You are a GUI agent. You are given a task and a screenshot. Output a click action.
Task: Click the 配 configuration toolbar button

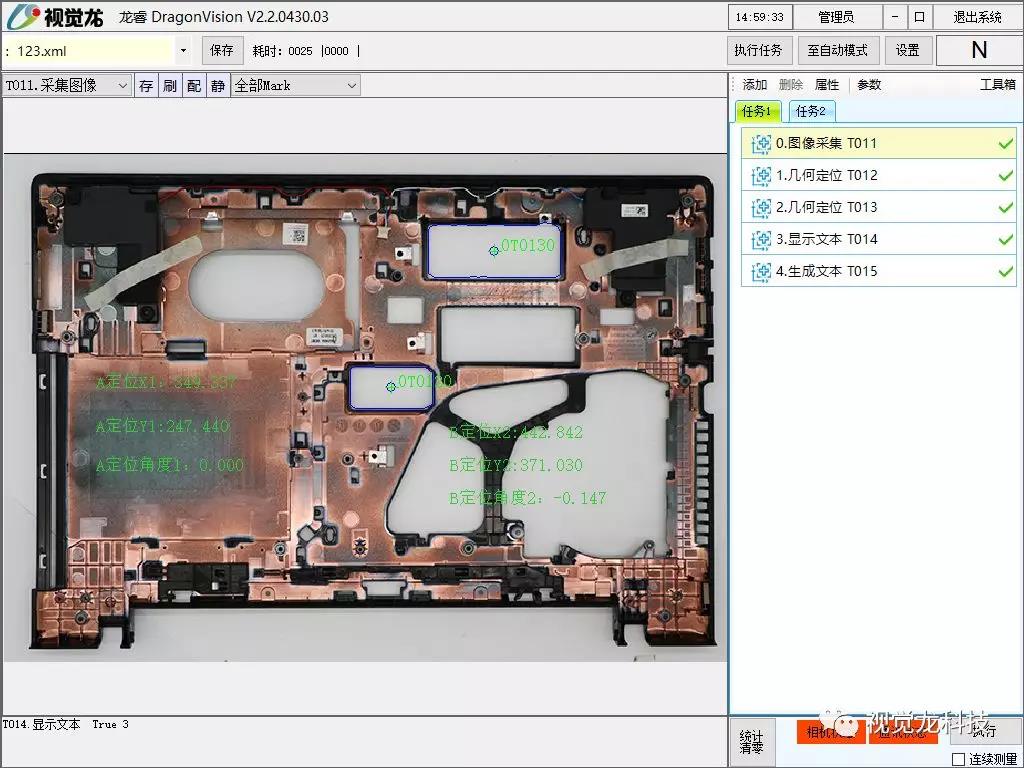coord(194,86)
